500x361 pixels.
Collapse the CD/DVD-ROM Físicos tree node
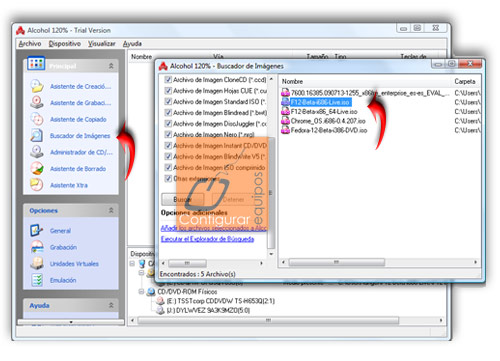(141, 292)
